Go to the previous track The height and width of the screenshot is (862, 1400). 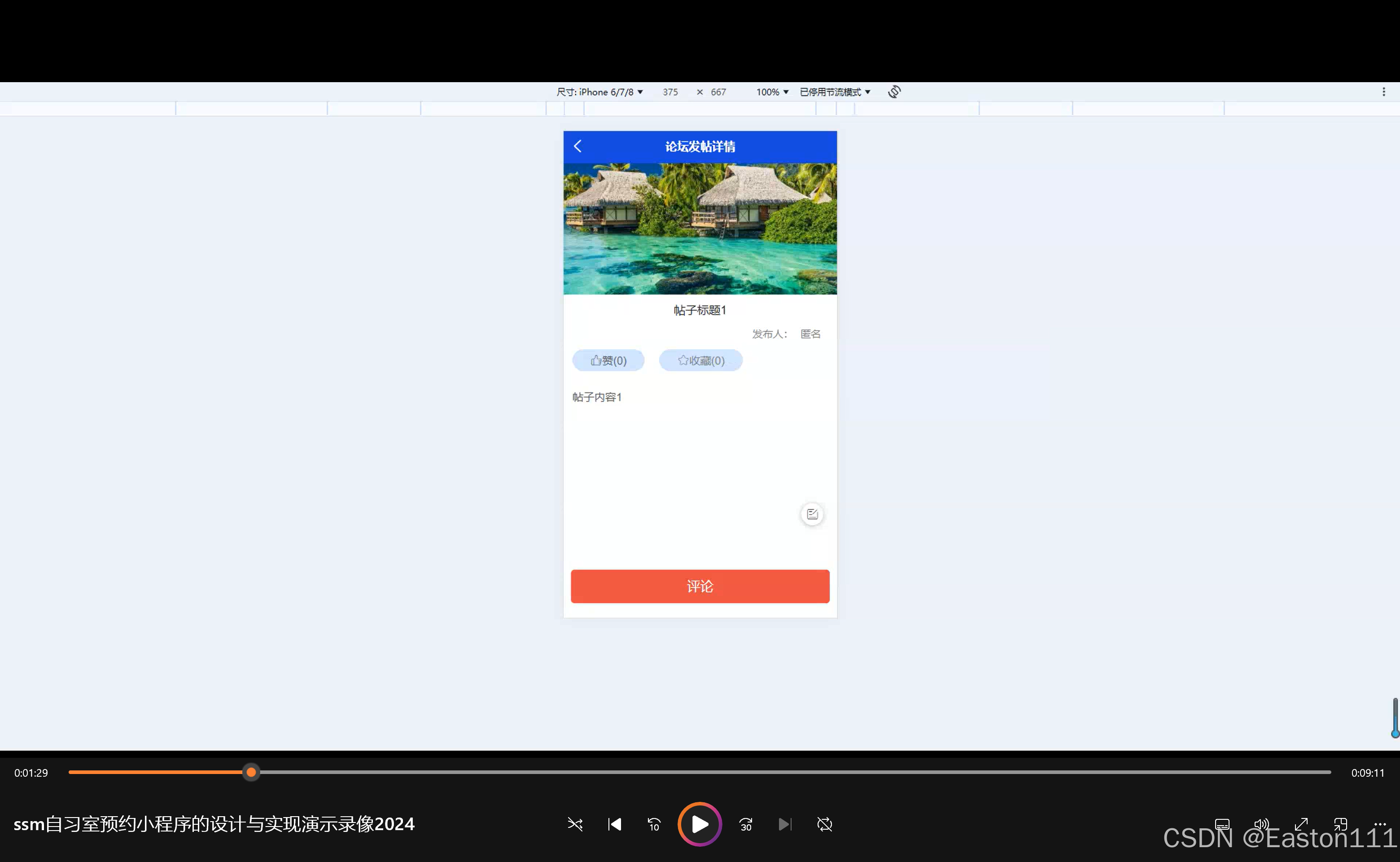[614, 824]
